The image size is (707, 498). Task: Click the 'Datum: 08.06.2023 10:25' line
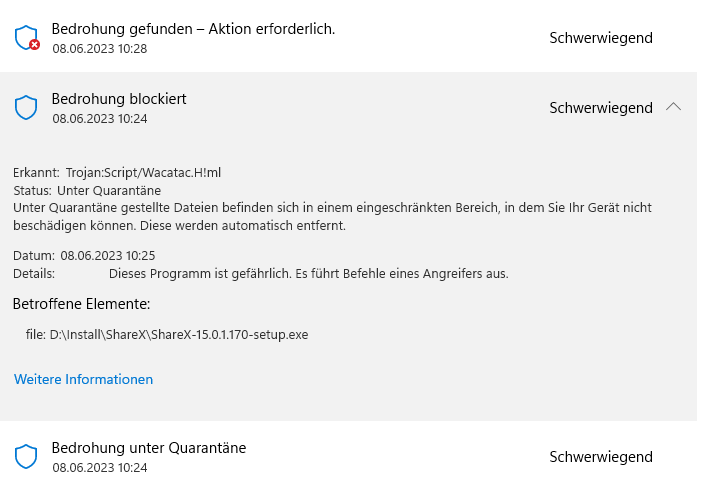coord(84,256)
